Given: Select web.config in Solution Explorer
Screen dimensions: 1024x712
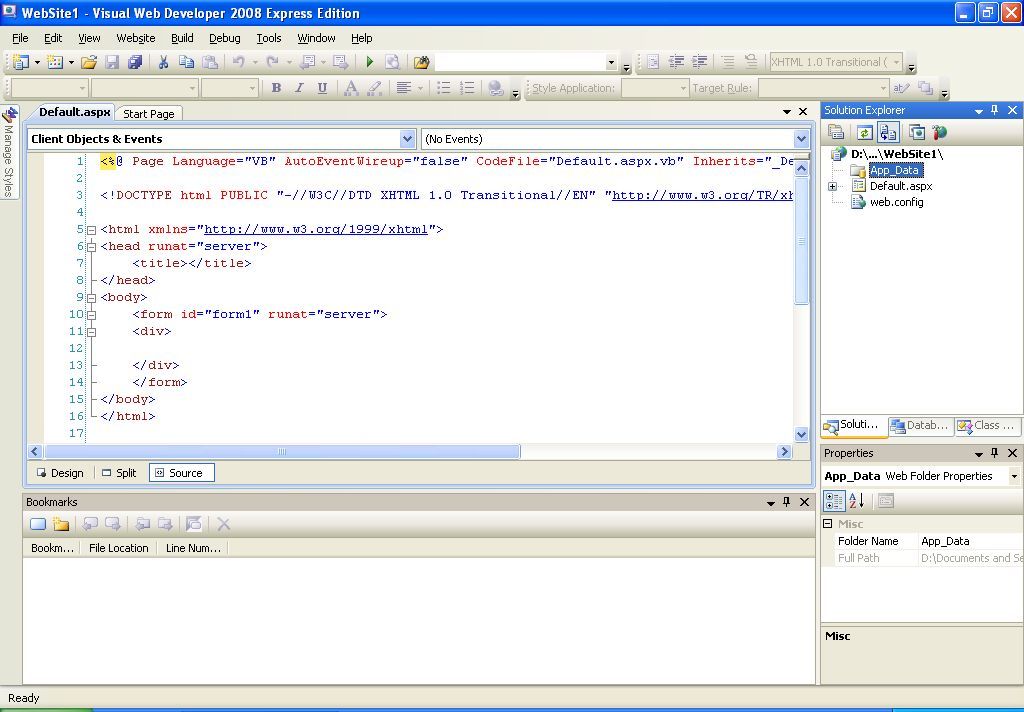Looking at the screenshot, I should pos(896,202).
